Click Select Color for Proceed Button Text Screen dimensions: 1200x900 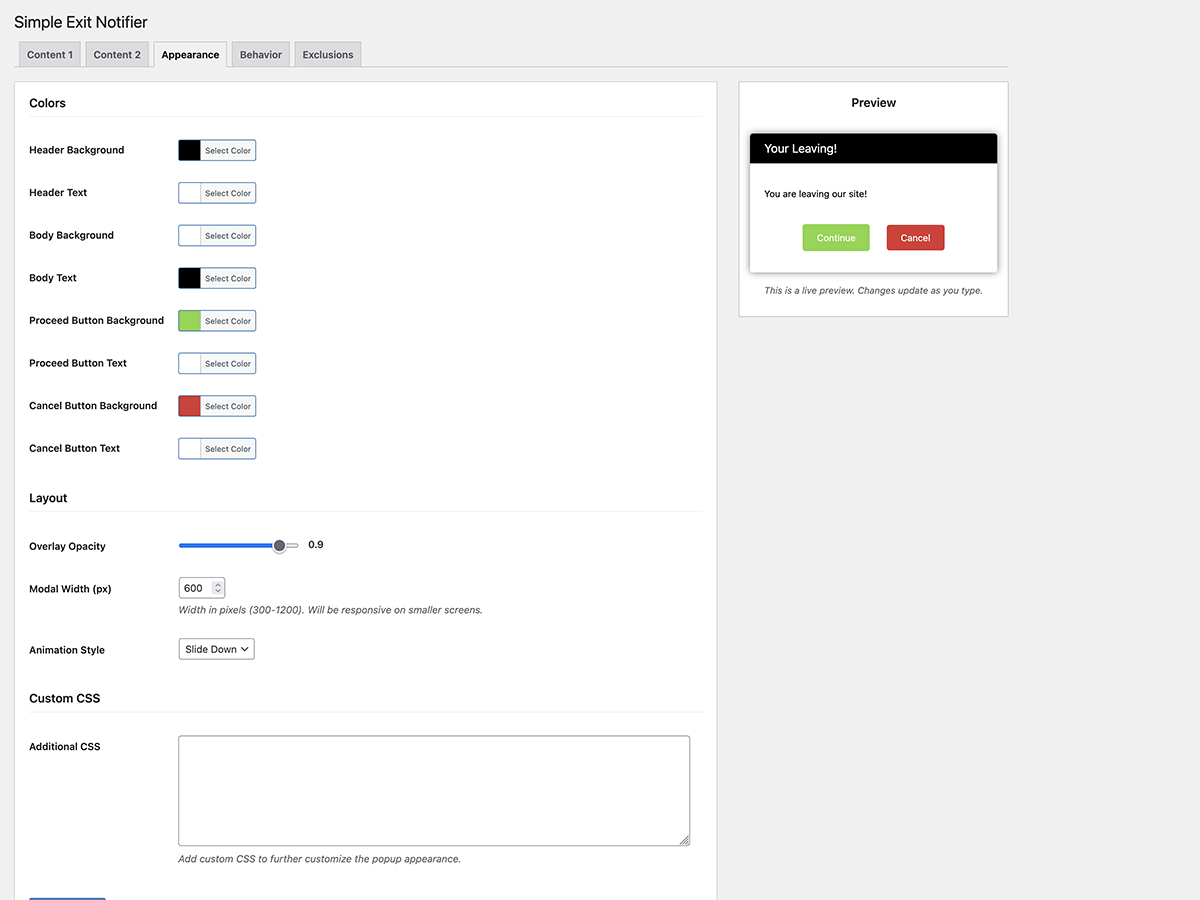(x=228, y=364)
